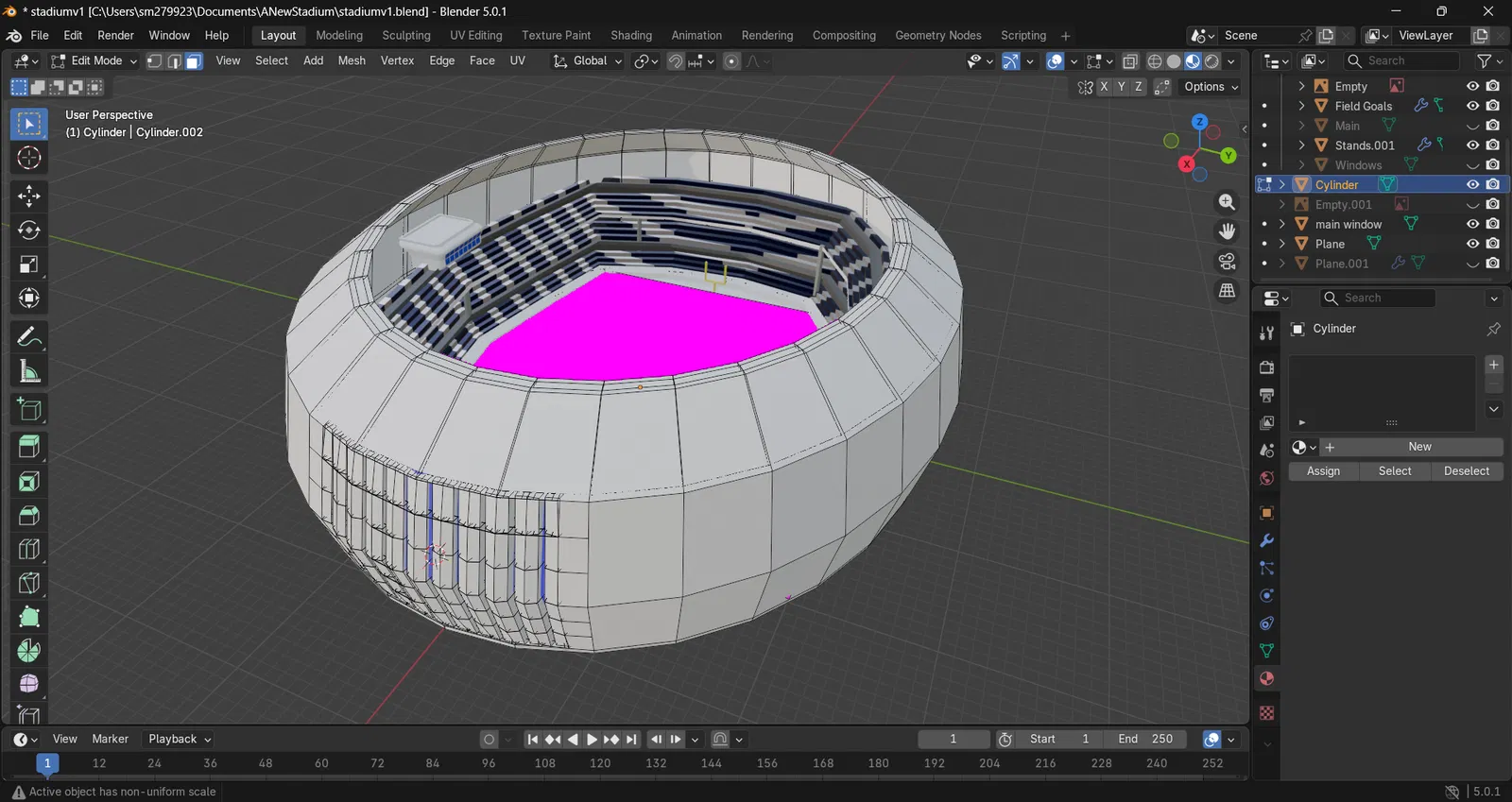Activate the Rotate tool
The width and height of the screenshot is (1512, 802).
point(29,230)
